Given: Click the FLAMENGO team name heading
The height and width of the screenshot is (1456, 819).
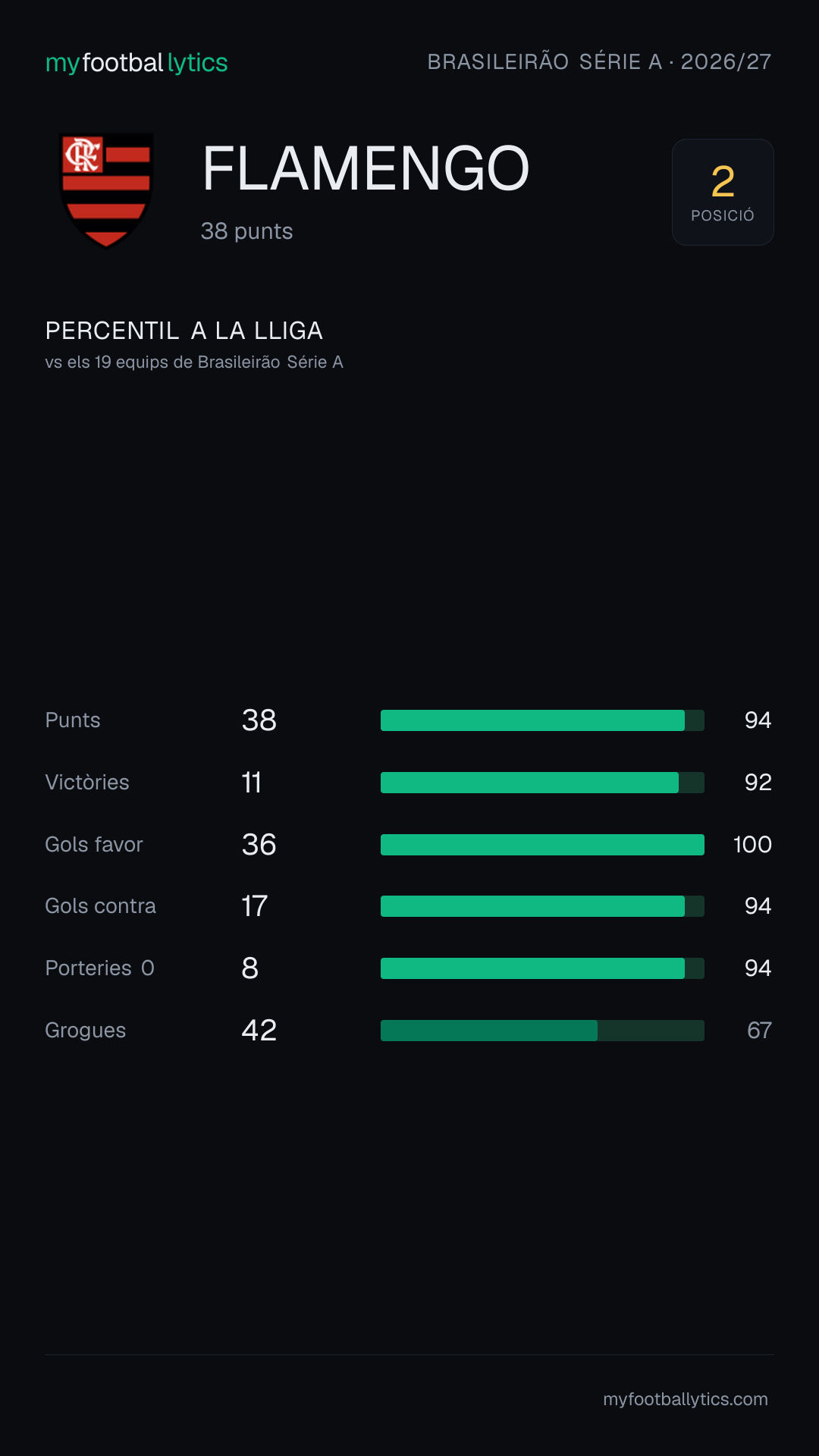Looking at the screenshot, I should point(366,168).
